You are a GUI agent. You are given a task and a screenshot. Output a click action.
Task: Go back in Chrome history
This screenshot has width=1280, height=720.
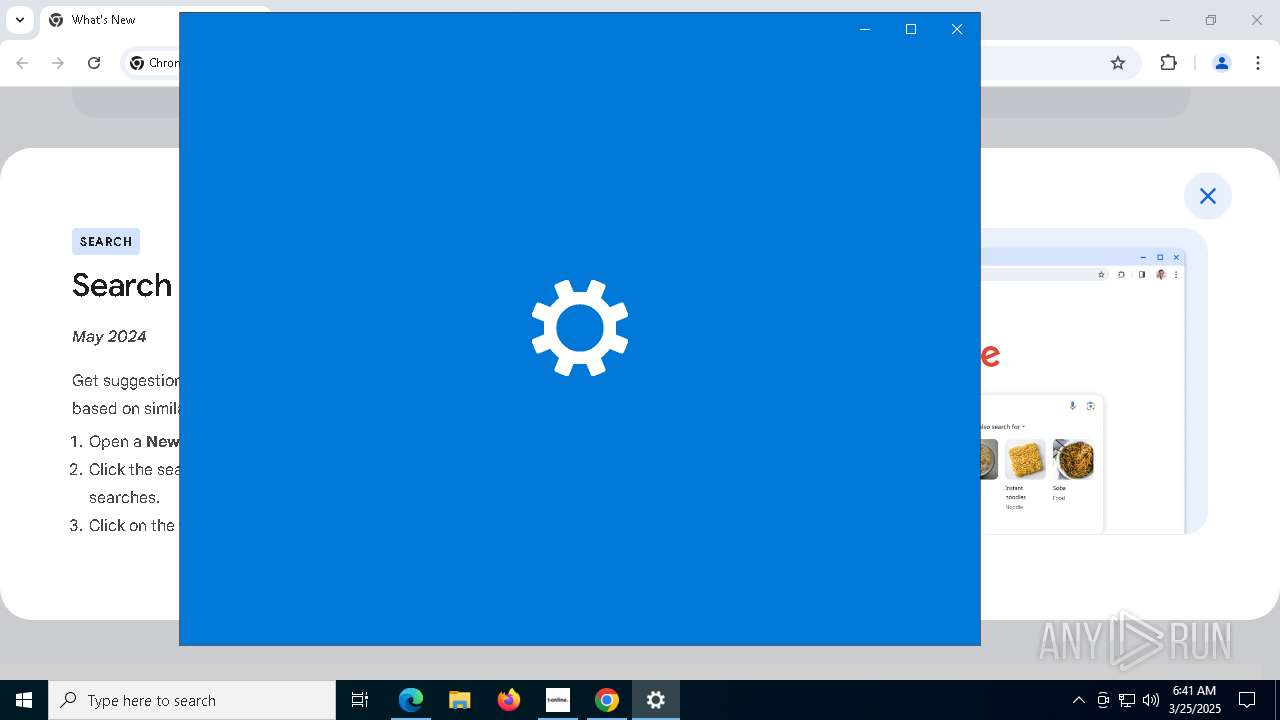23,63
